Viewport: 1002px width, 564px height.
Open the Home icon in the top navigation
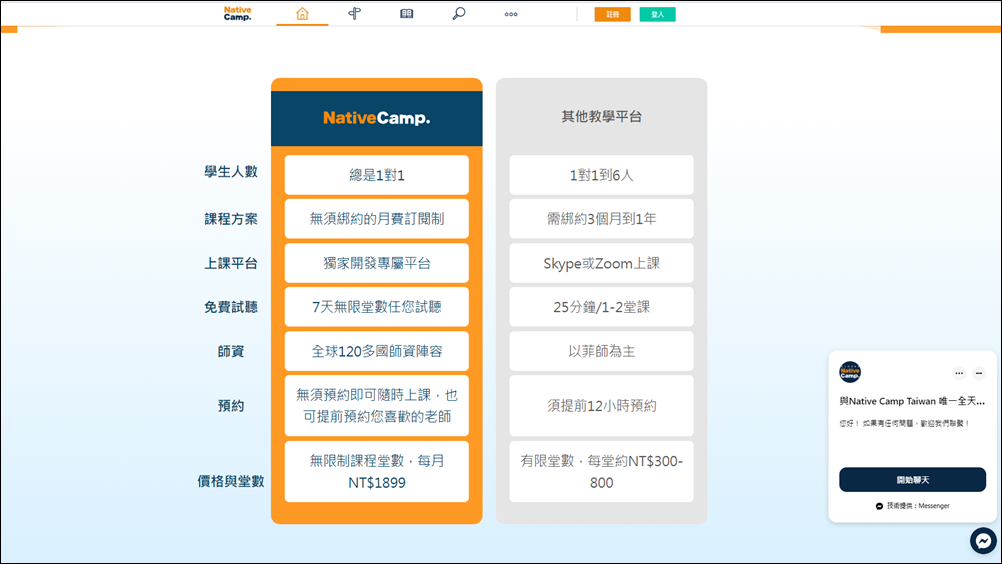tap(302, 13)
